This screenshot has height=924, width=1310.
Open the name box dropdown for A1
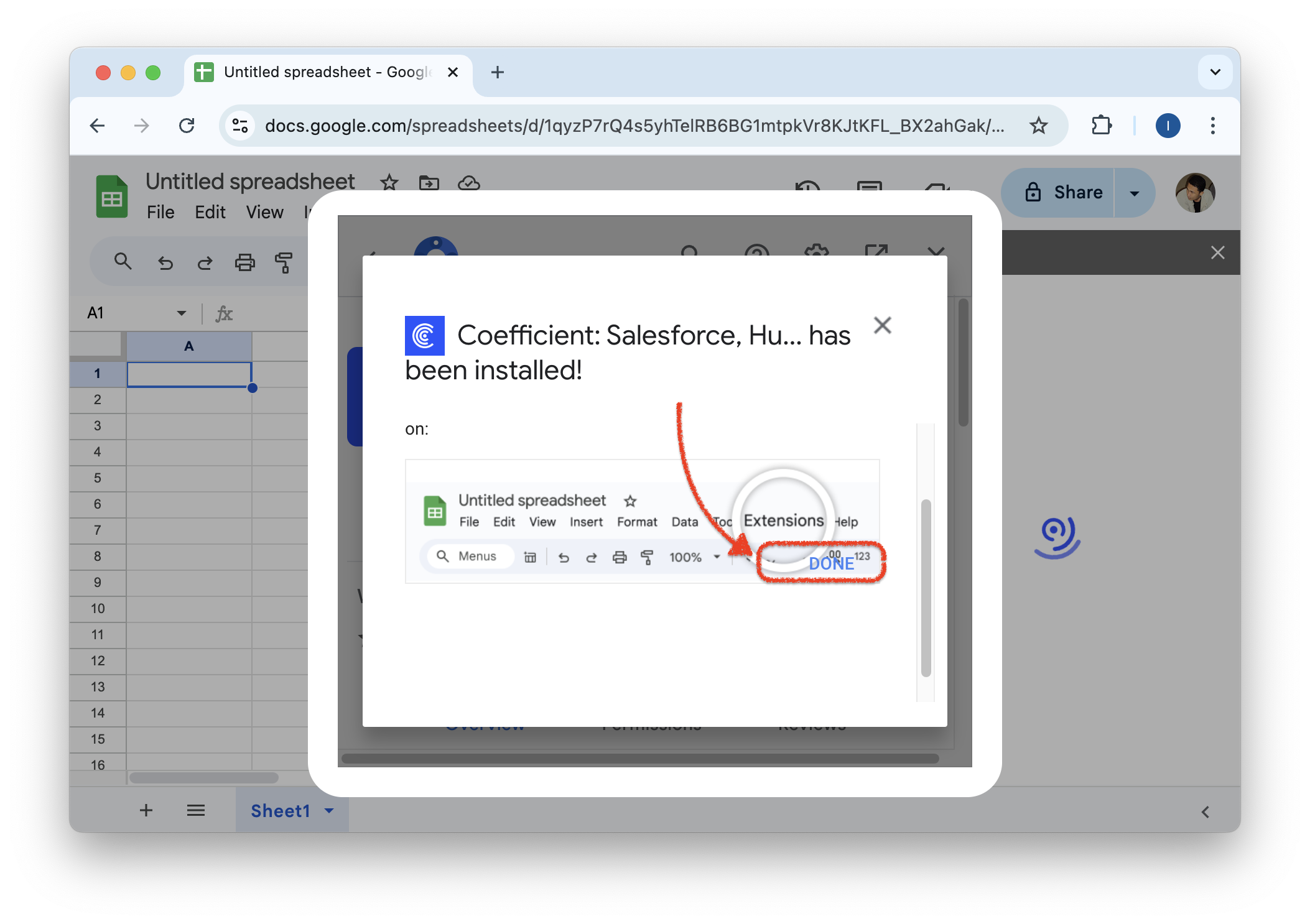181,313
